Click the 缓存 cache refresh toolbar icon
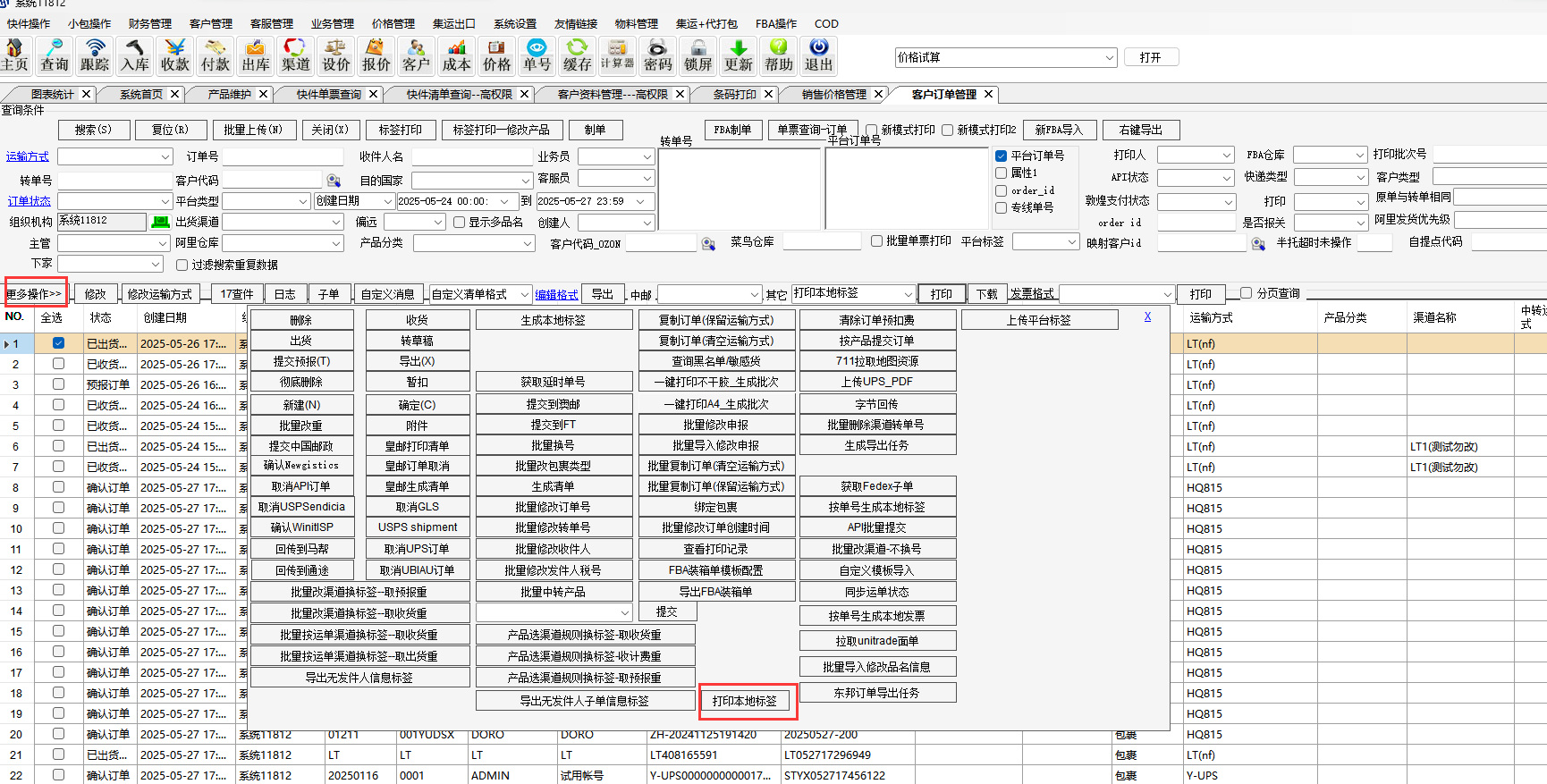The width and height of the screenshot is (1547, 784). tap(578, 55)
